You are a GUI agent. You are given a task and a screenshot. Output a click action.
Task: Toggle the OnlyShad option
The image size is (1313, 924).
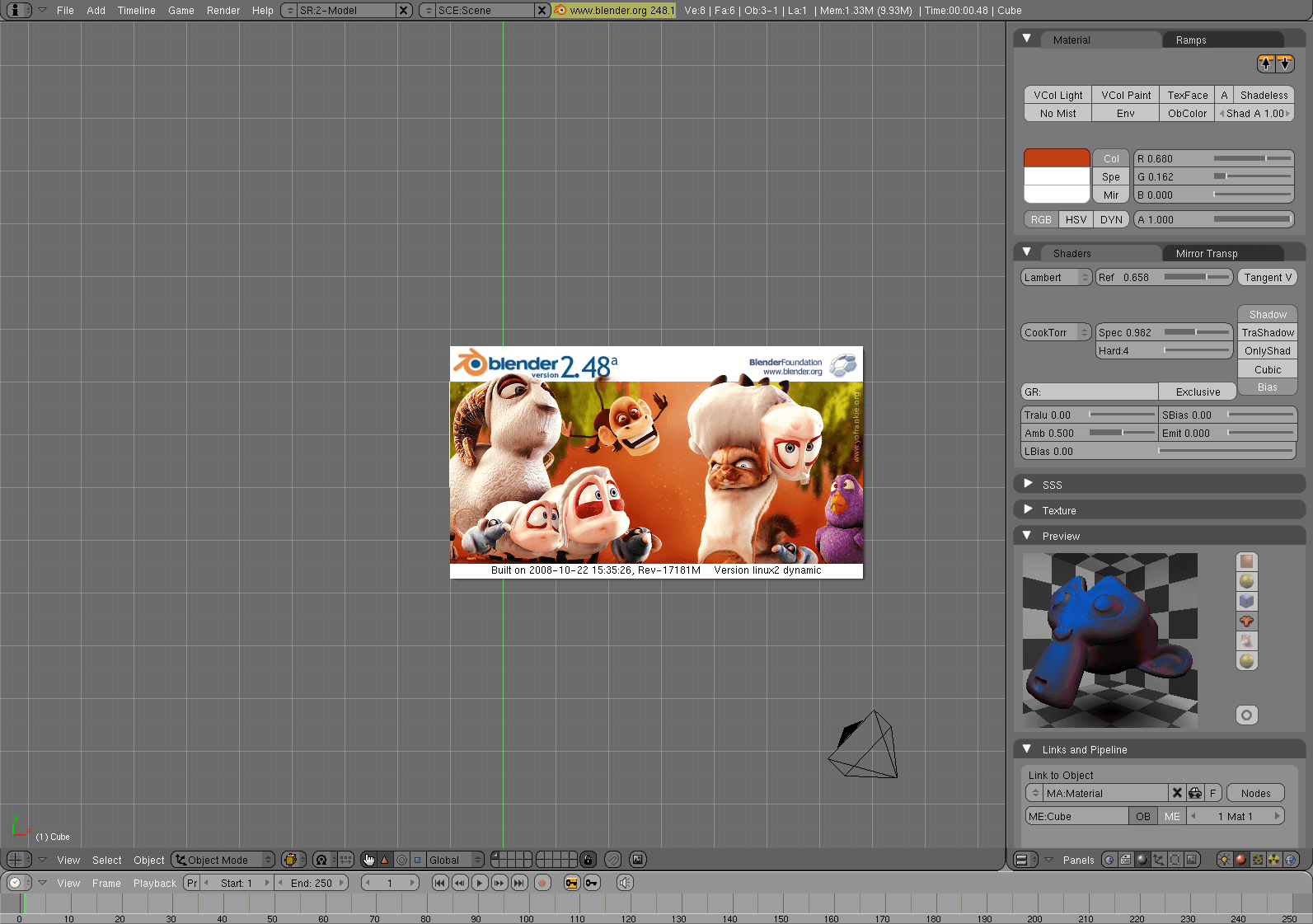point(1268,350)
